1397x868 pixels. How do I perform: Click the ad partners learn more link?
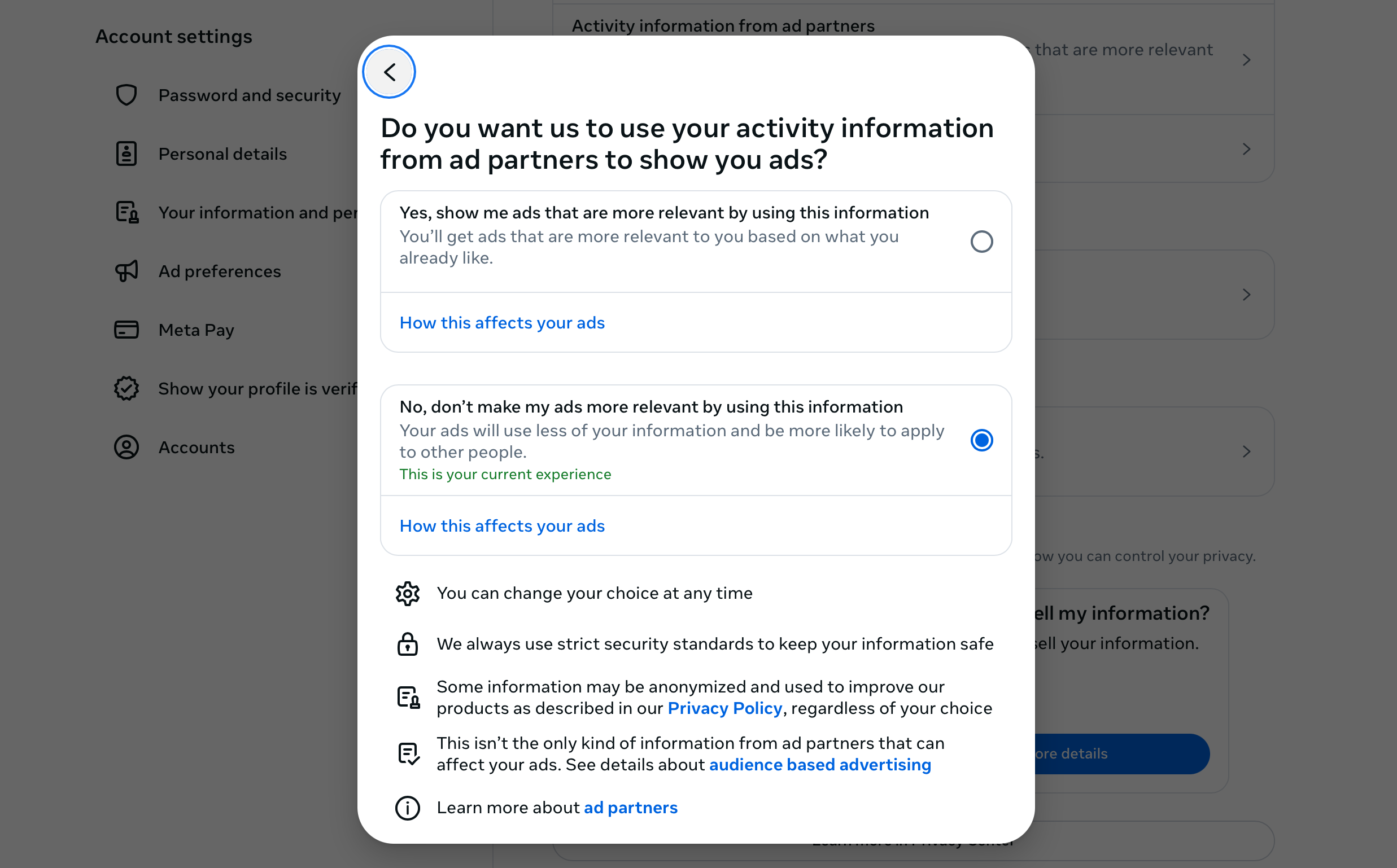[x=630, y=807]
